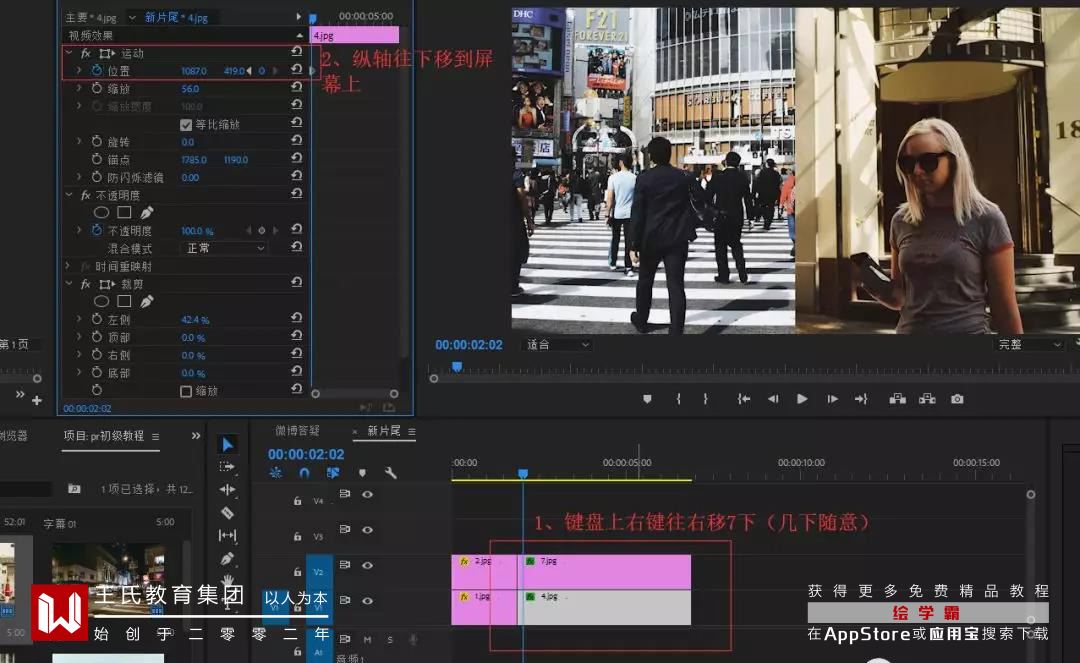Select 7.jpg clip on V2
The height and width of the screenshot is (663, 1080).
[606, 571]
